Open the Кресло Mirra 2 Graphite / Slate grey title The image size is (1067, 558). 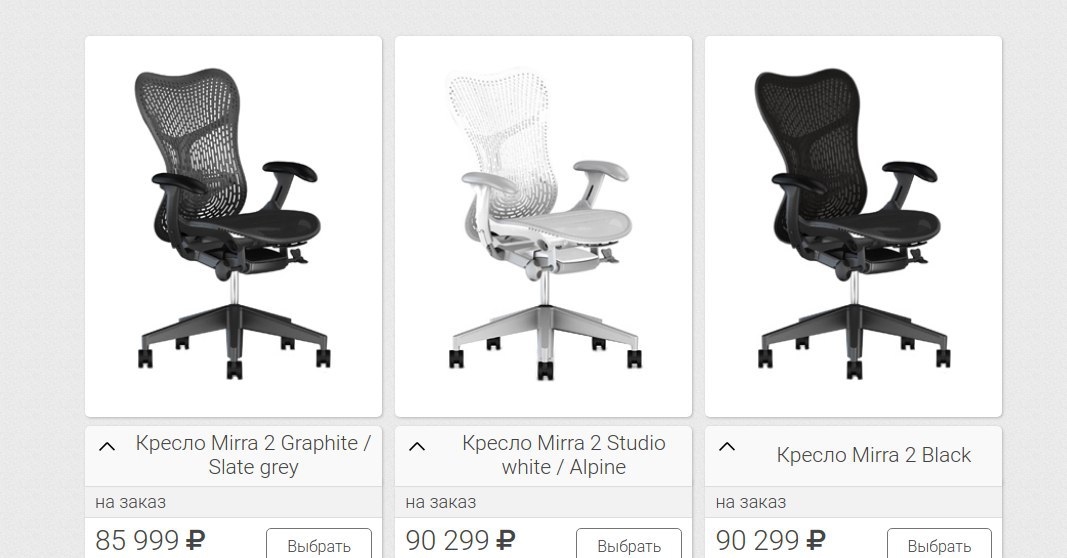click(253, 455)
